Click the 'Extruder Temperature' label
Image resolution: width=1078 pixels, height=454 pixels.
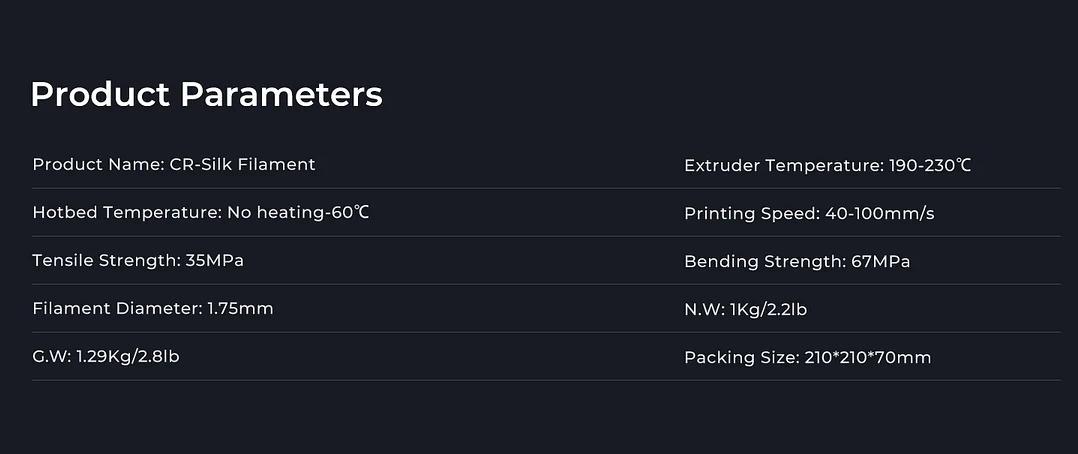783,165
